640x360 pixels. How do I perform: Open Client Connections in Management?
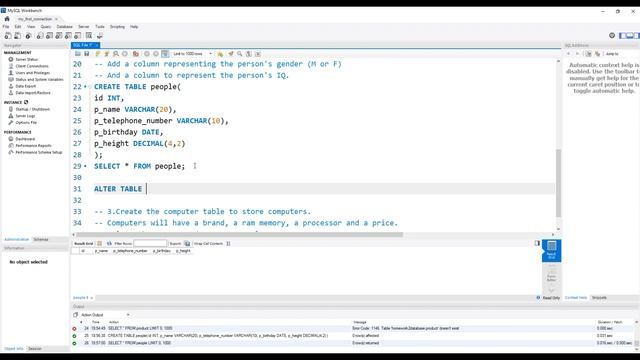point(32,66)
